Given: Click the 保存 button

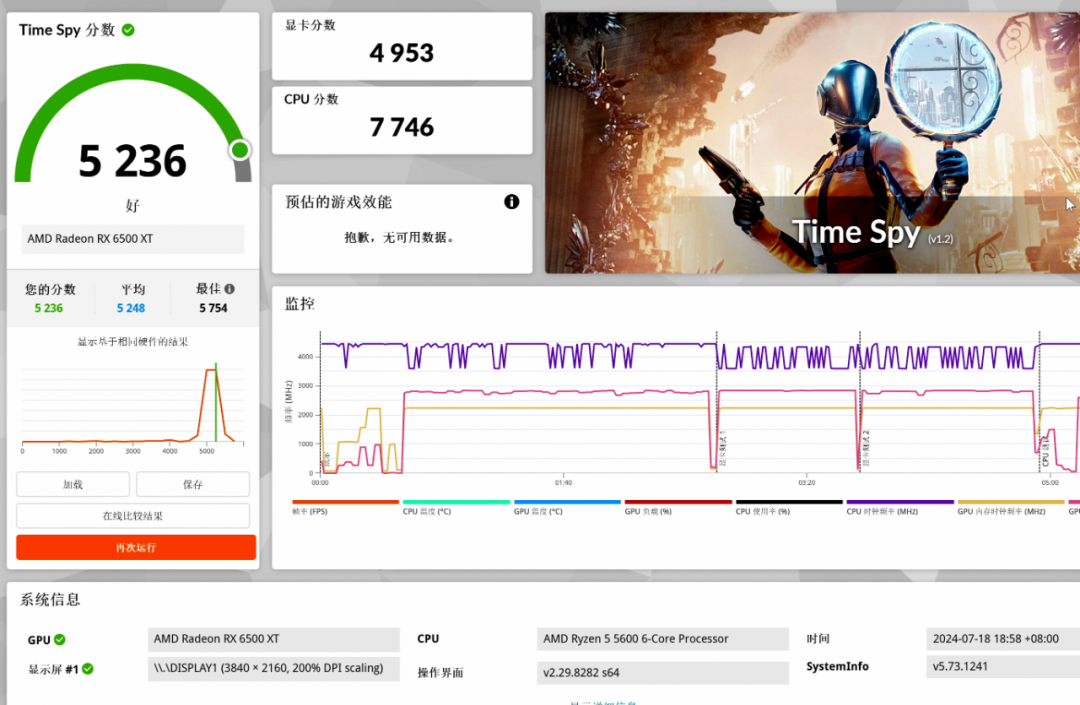Looking at the screenshot, I should click(x=193, y=484).
